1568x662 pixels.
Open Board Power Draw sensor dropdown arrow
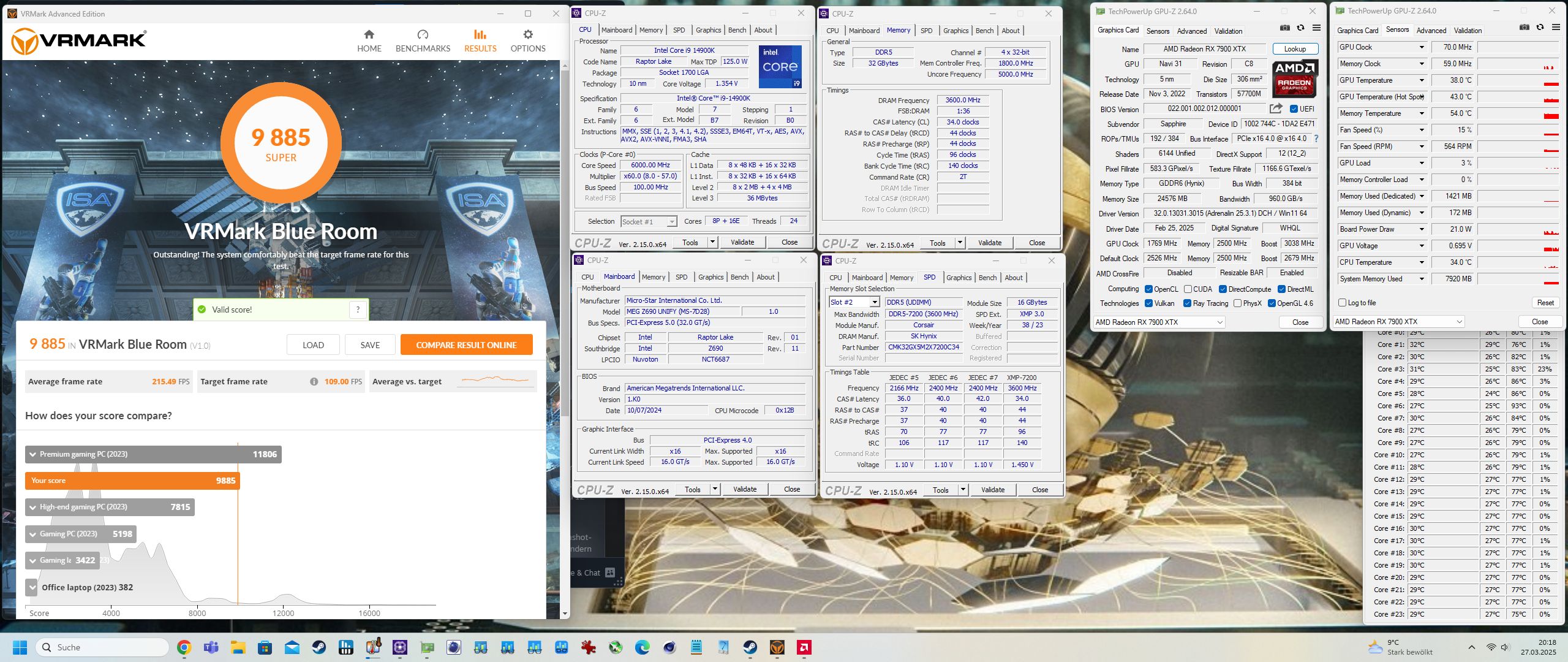(x=1422, y=229)
